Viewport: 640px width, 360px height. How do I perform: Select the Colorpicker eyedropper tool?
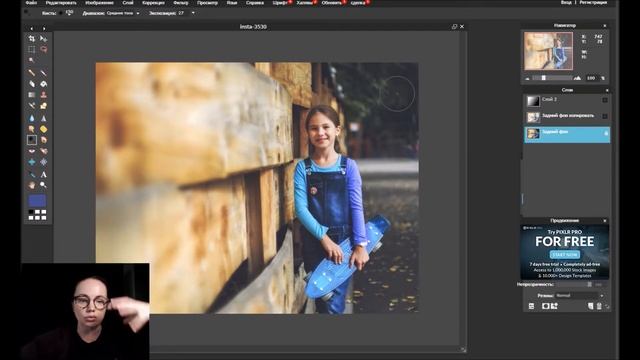(x=31, y=174)
